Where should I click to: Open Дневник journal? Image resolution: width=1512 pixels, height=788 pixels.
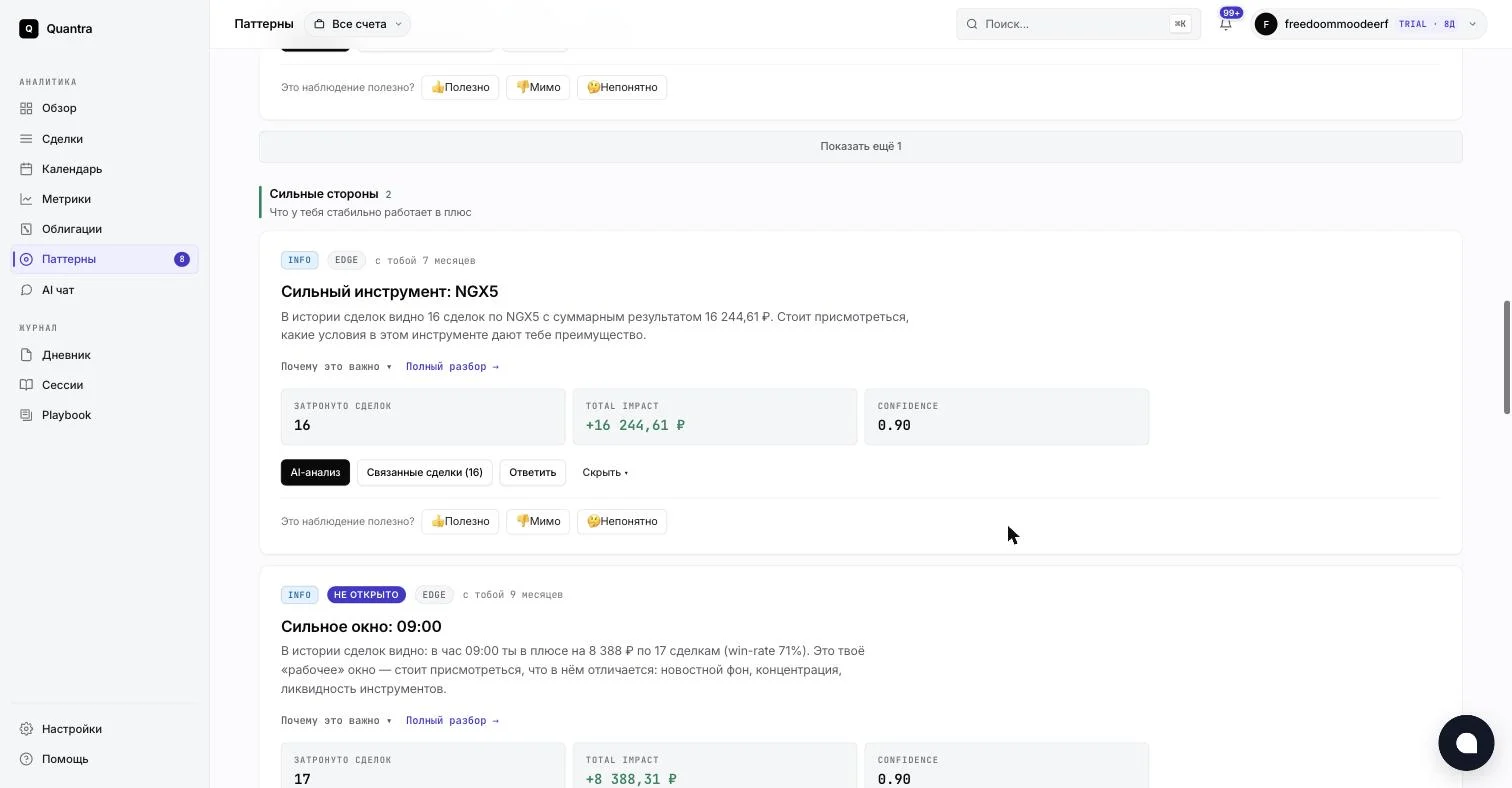(x=105, y=355)
